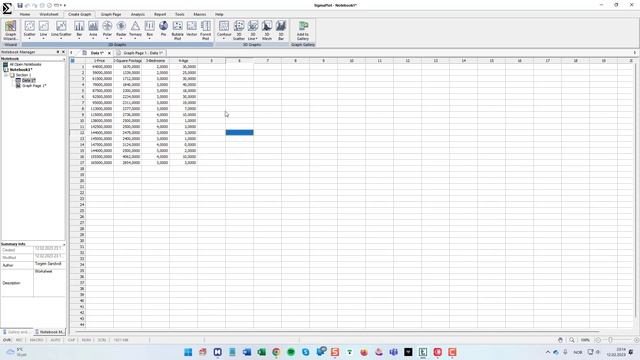Select the 3D Line plot
Image resolution: width=640 pixels, height=360 pixels.
(253, 30)
